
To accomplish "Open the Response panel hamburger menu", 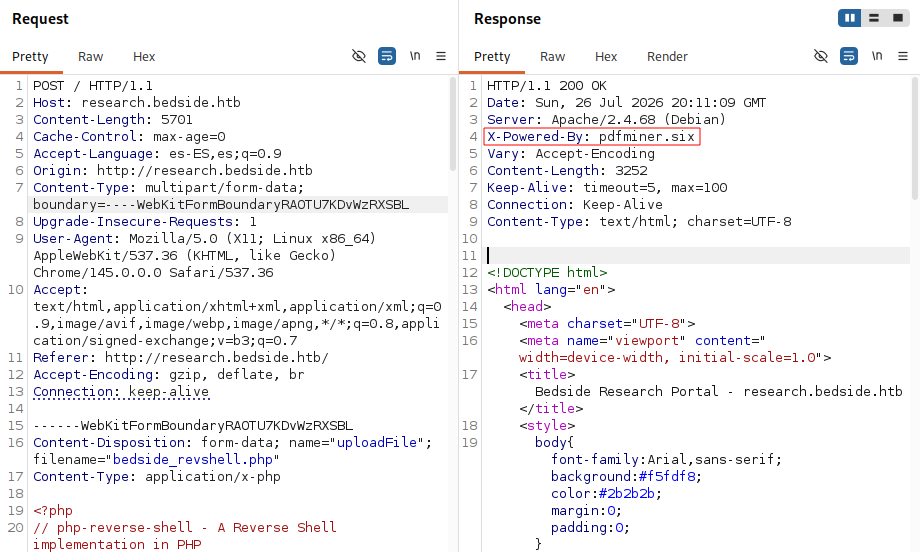I will (x=902, y=56).
